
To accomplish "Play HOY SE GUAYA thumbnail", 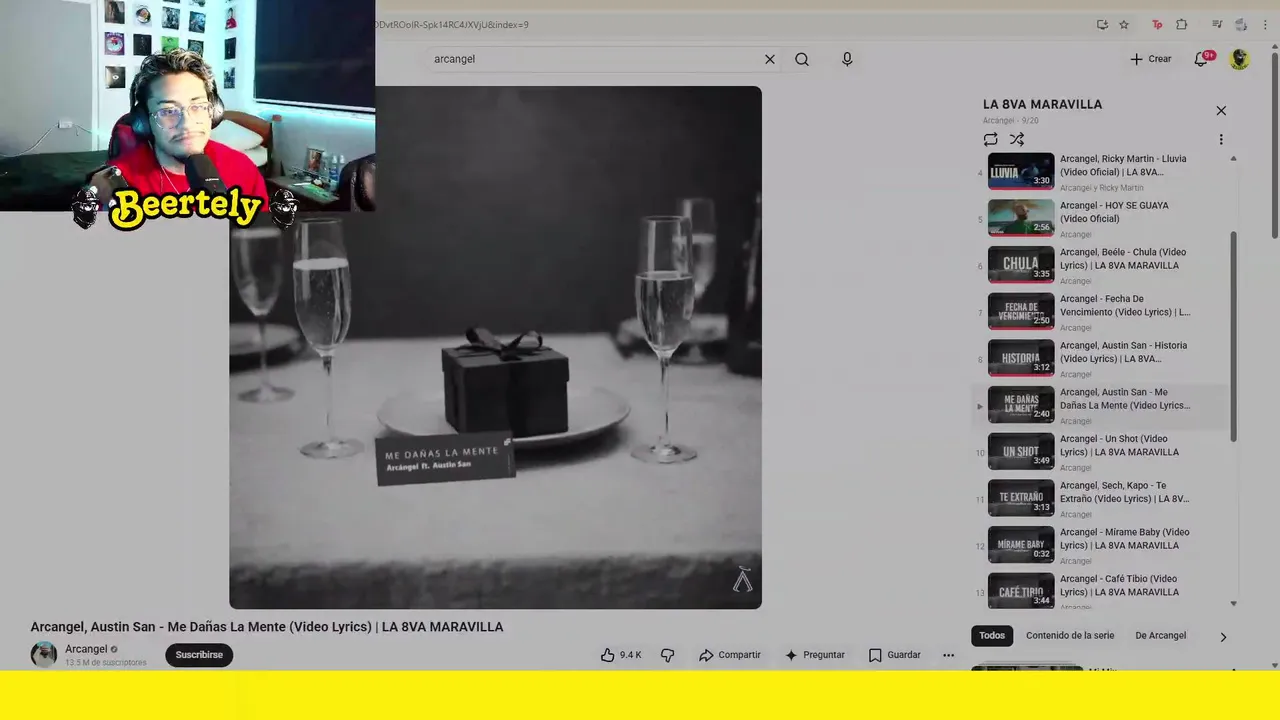I will pyautogui.click(x=1021, y=218).
